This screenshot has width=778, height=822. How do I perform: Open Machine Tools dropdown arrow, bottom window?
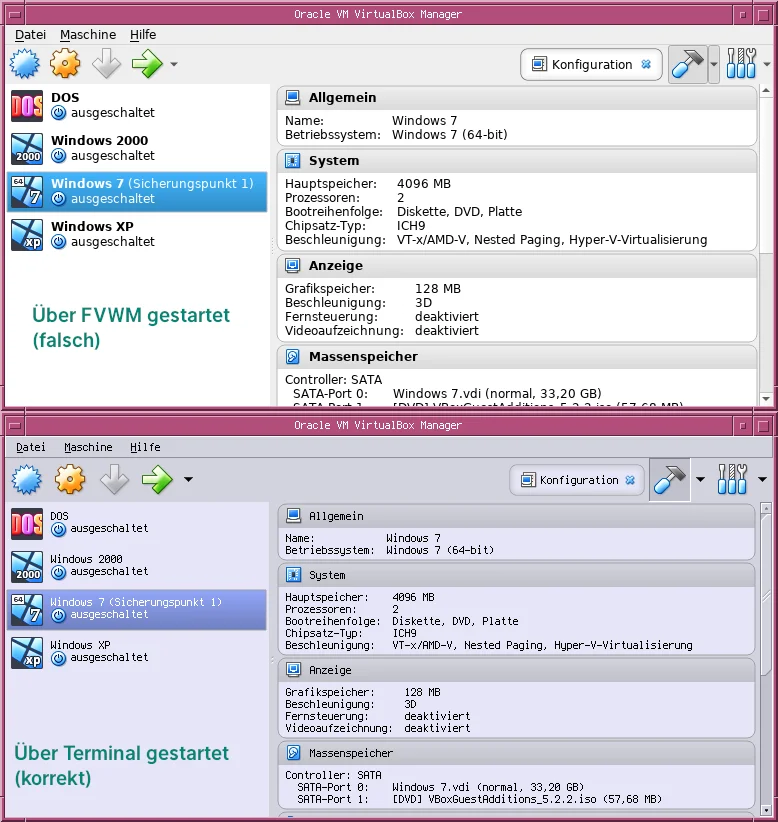tap(700, 479)
